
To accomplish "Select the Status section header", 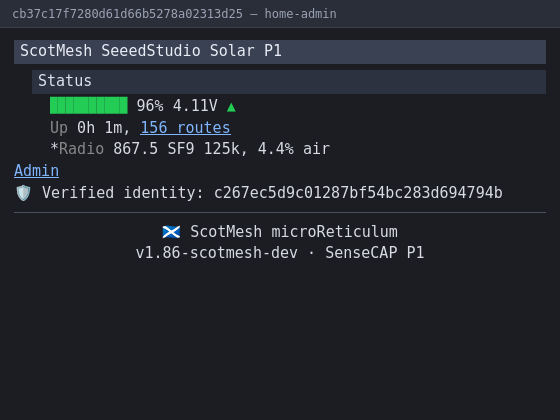I will pos(289,82).
